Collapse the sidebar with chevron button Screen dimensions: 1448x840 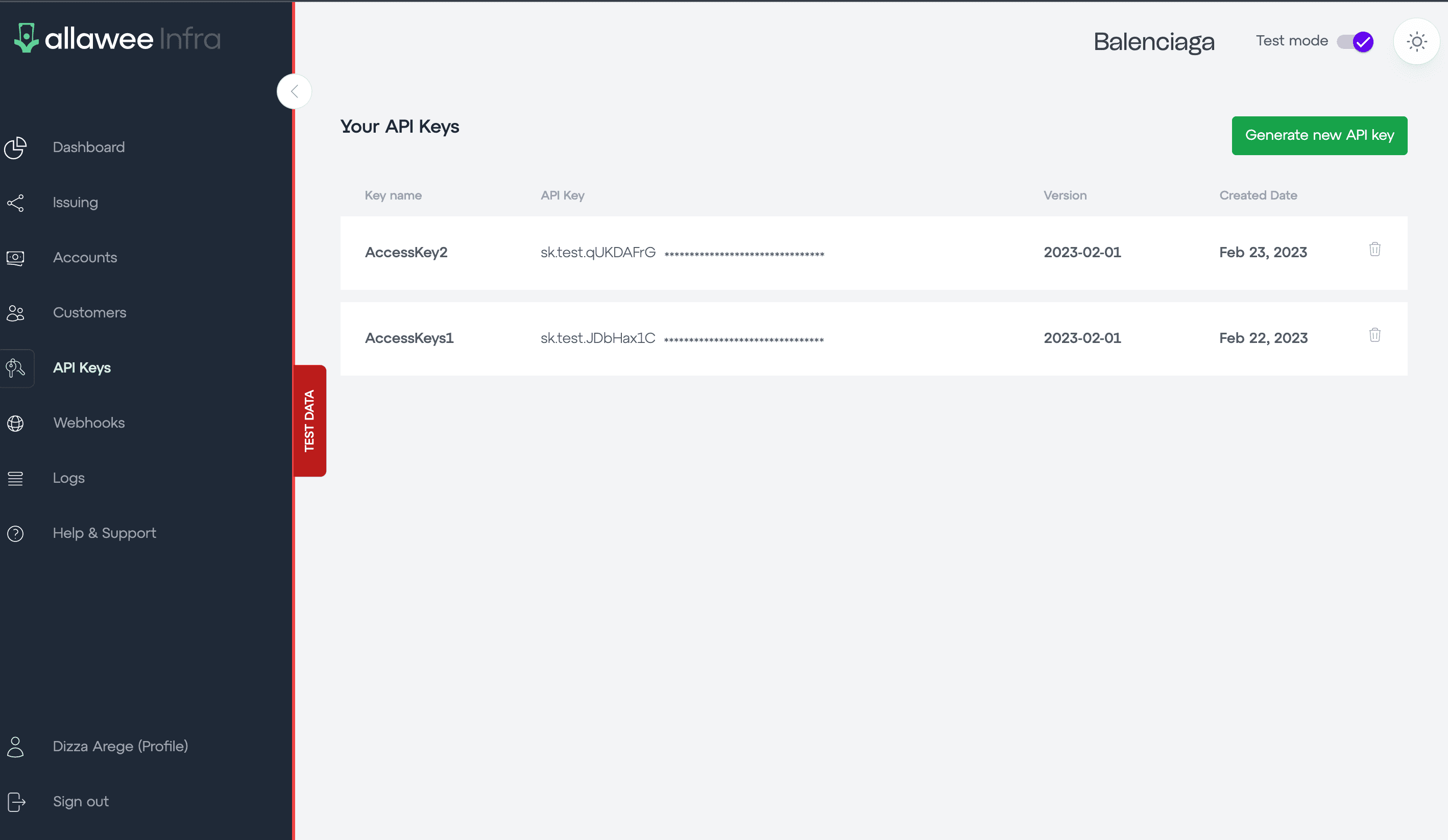click(x=294, y=91)
